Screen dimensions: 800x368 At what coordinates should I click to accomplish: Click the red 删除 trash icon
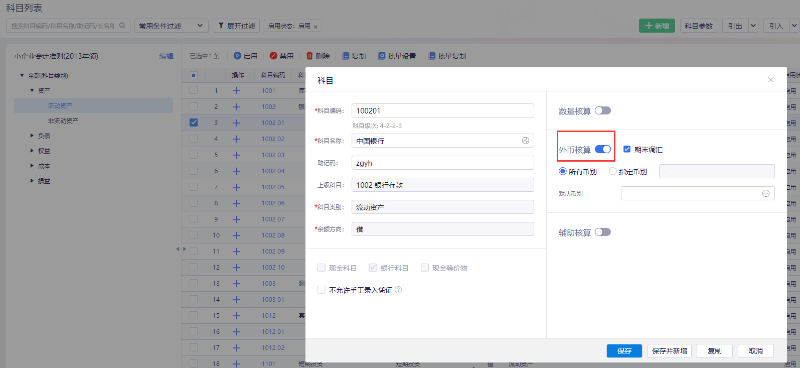[309, 56]
